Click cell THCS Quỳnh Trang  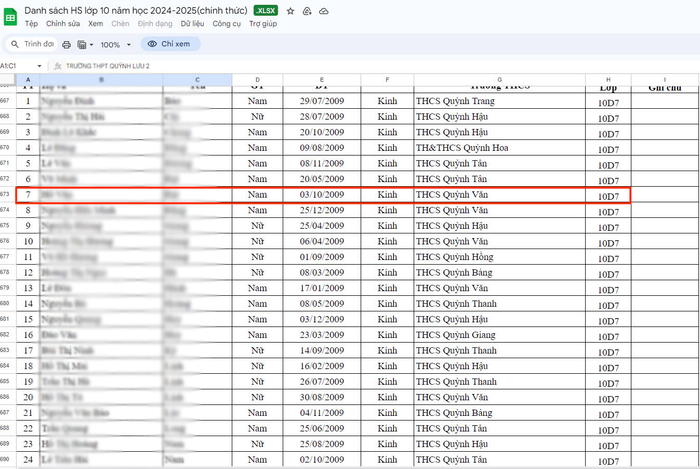coord(500,101)
